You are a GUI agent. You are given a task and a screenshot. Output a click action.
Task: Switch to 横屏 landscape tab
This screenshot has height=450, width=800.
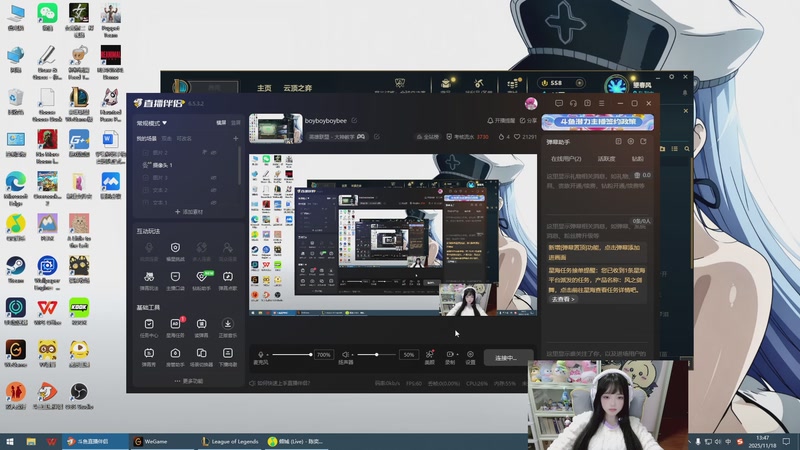click(221, 123)
